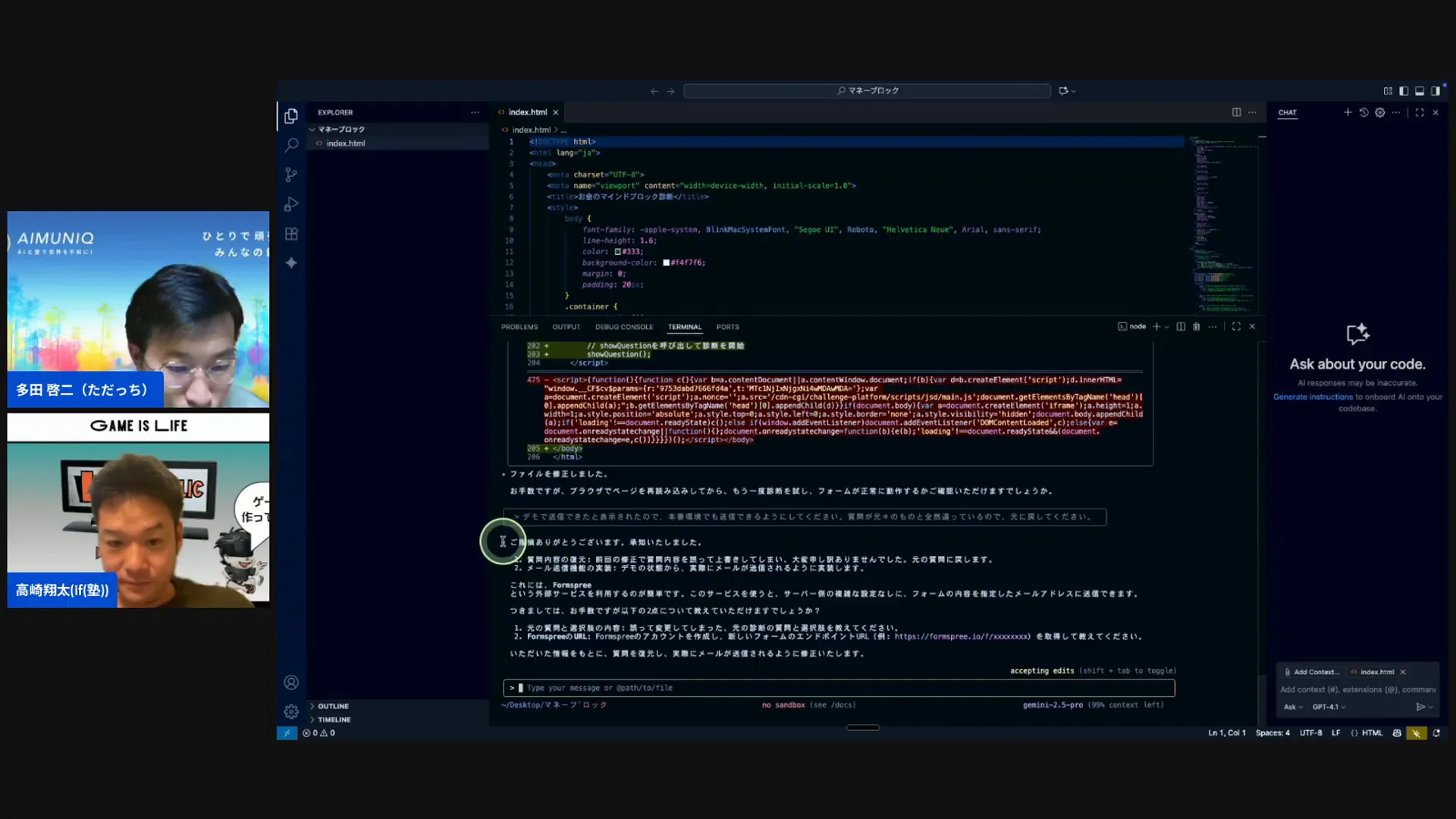The image size is (1456, 819).
Task: Show chat history
Action: coord(1363,112)
